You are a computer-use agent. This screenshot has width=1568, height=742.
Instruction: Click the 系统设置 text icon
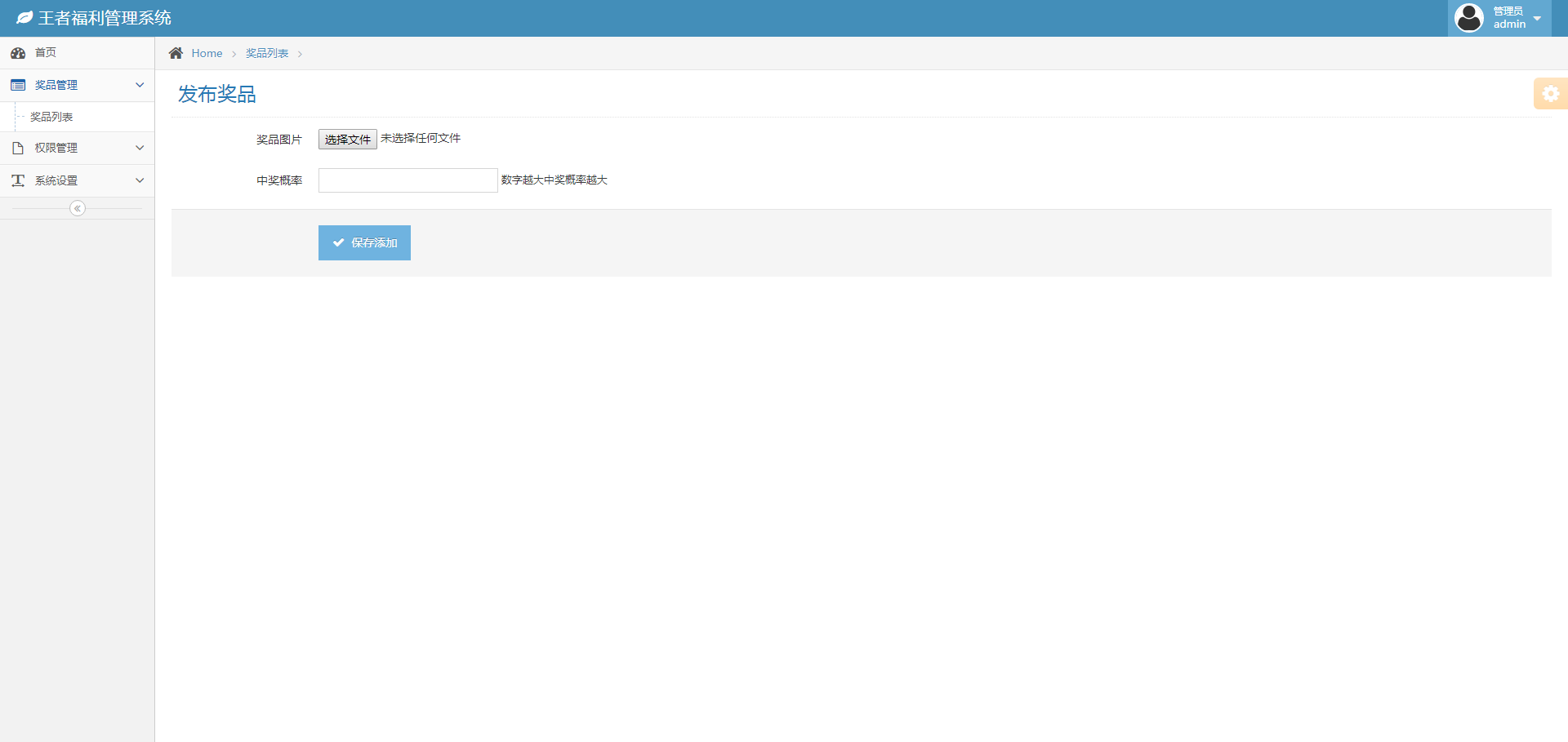18,180
